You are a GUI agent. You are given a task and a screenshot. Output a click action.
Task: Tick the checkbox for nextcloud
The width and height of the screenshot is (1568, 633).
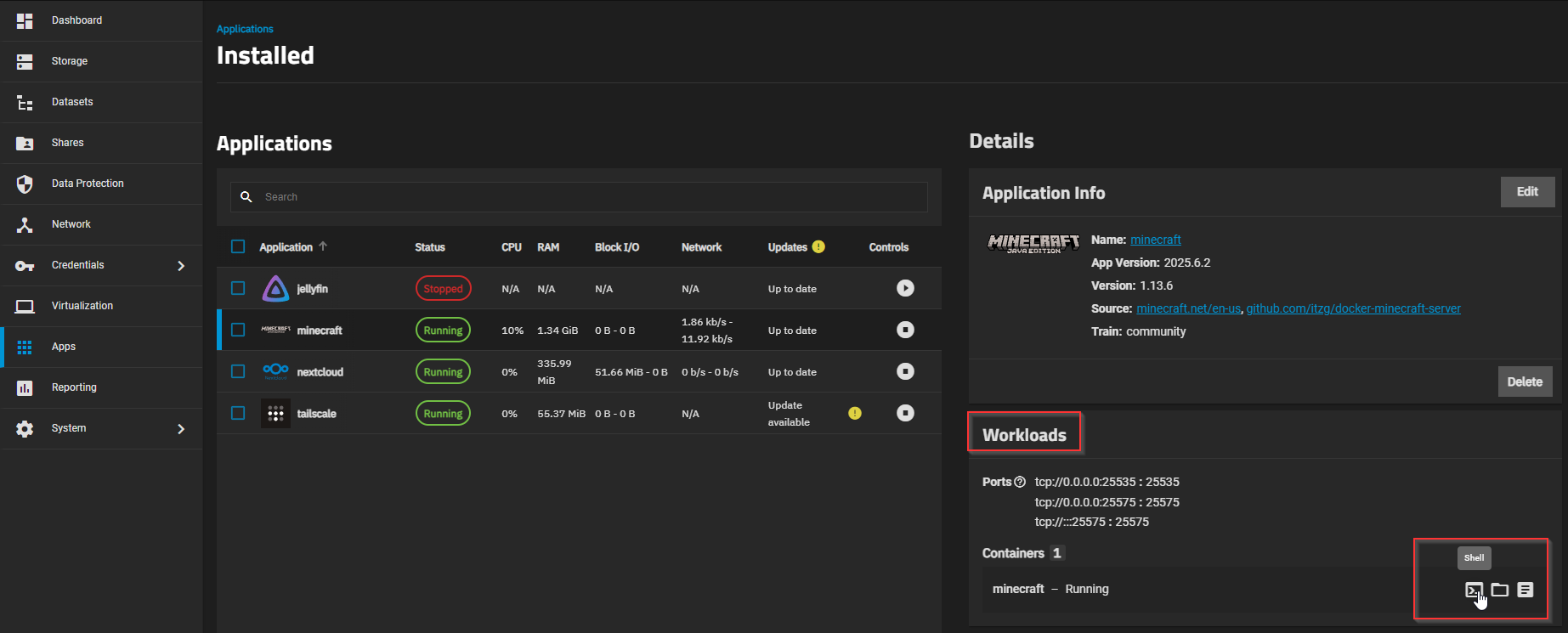pos(238,371)
